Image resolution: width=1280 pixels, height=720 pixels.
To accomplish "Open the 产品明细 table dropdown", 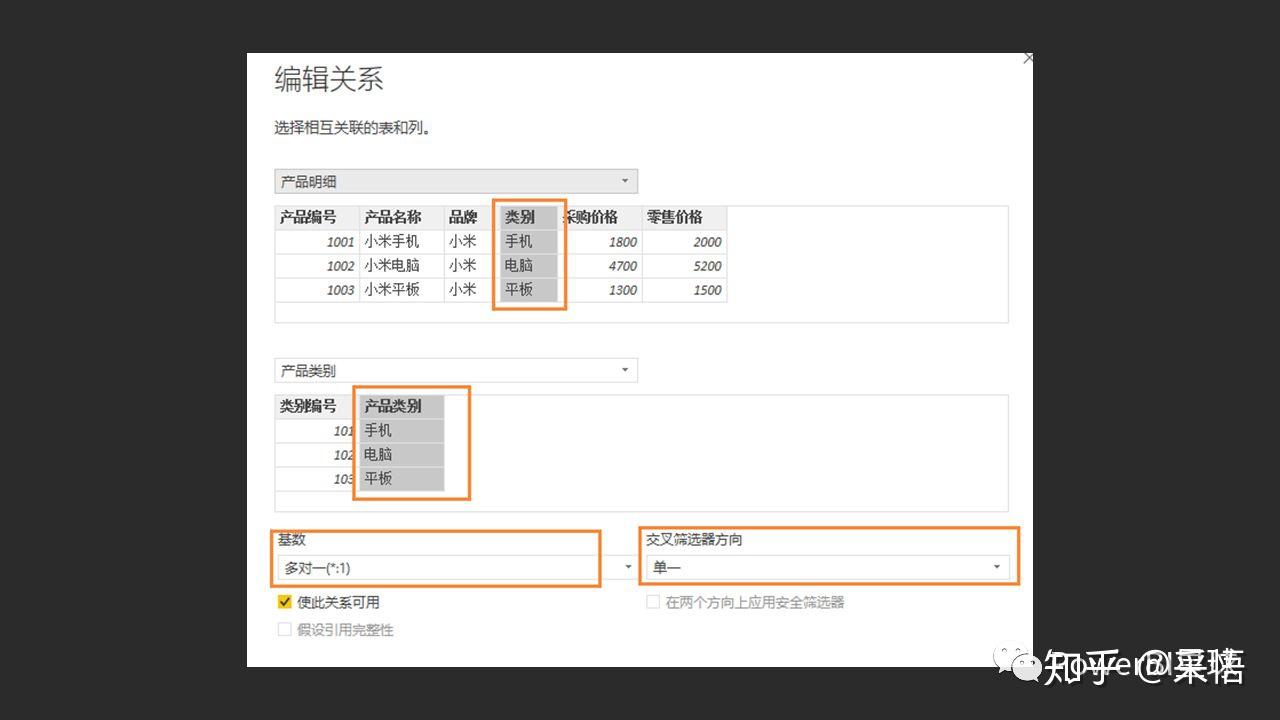I will 456,181.
